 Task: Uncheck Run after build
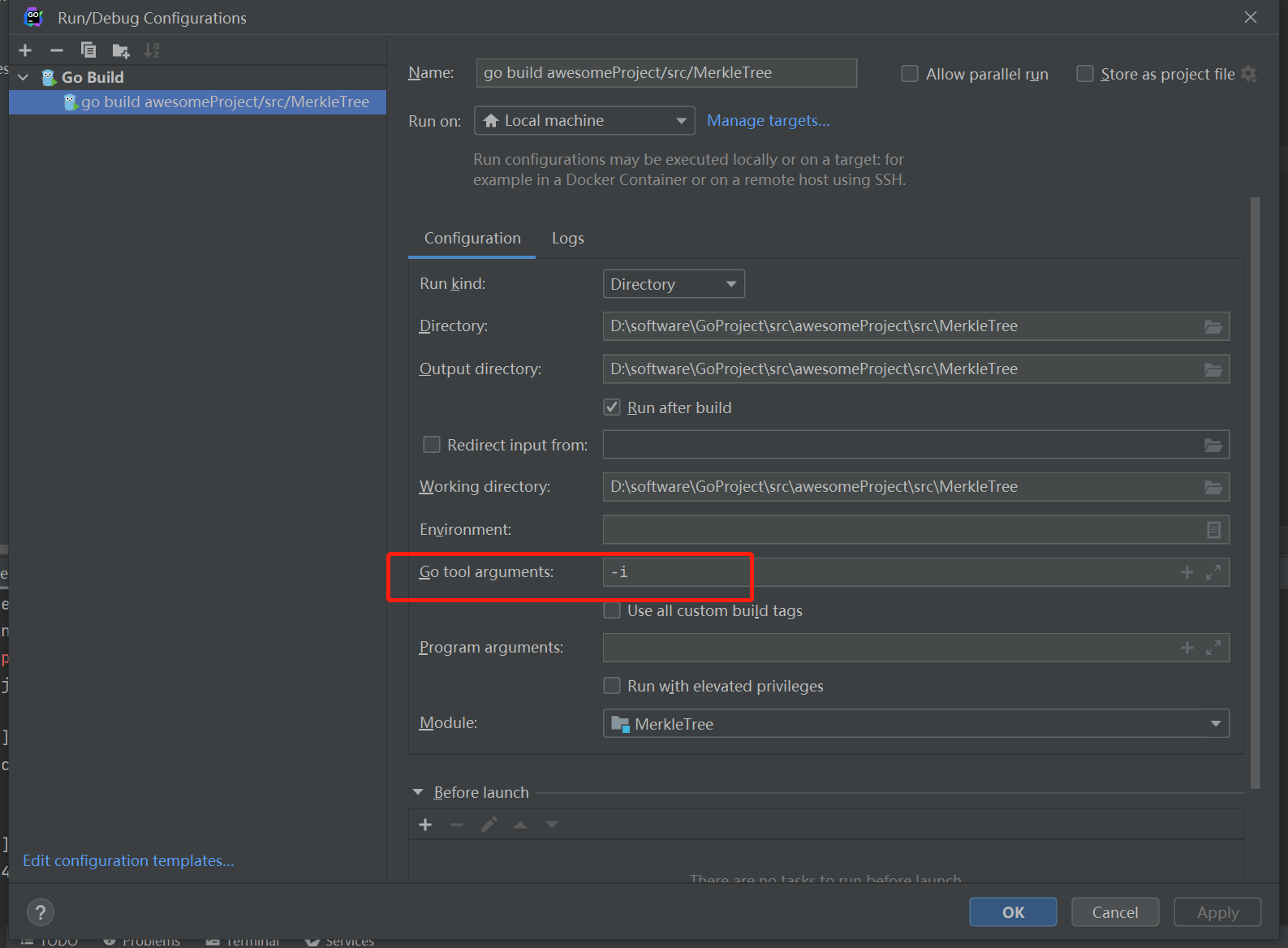click(x=612, y=407)
